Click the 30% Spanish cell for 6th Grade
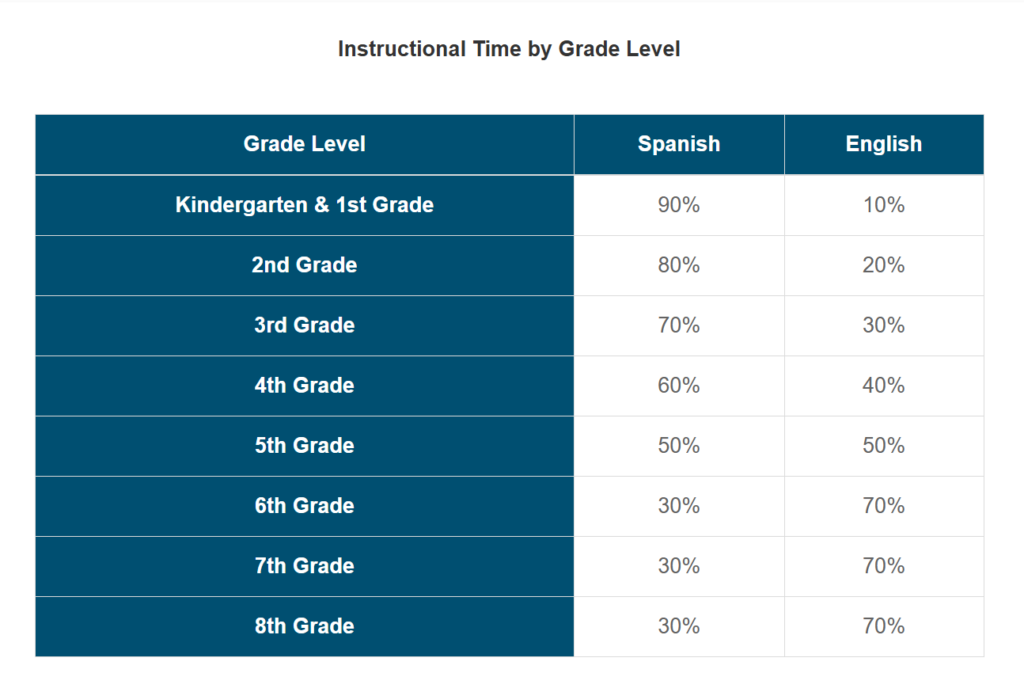The height and width of the screenshot is (692, 1024). pyautogui.click(x=679, y=506)
